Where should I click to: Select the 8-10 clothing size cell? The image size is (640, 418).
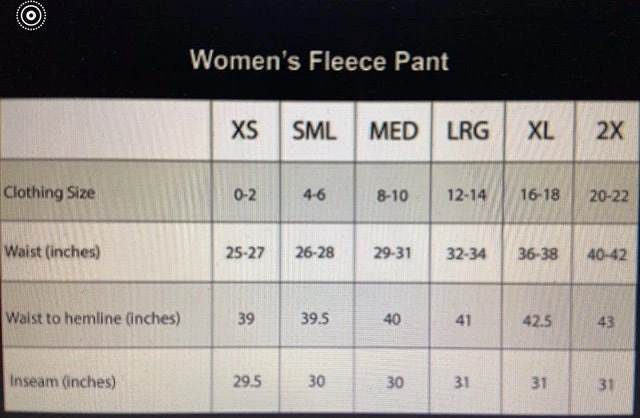394,196
